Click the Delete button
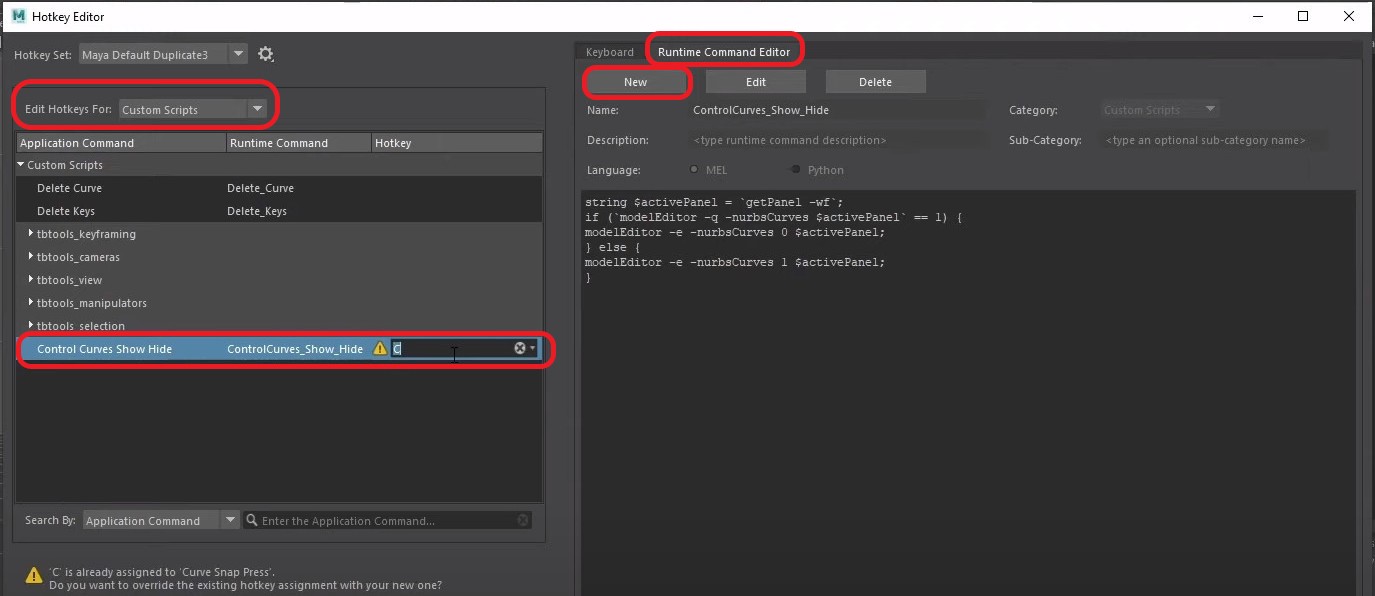Image resolution: width=1375 pixels, height=596 pixels. pyautogui.click(x=875, y=82)
